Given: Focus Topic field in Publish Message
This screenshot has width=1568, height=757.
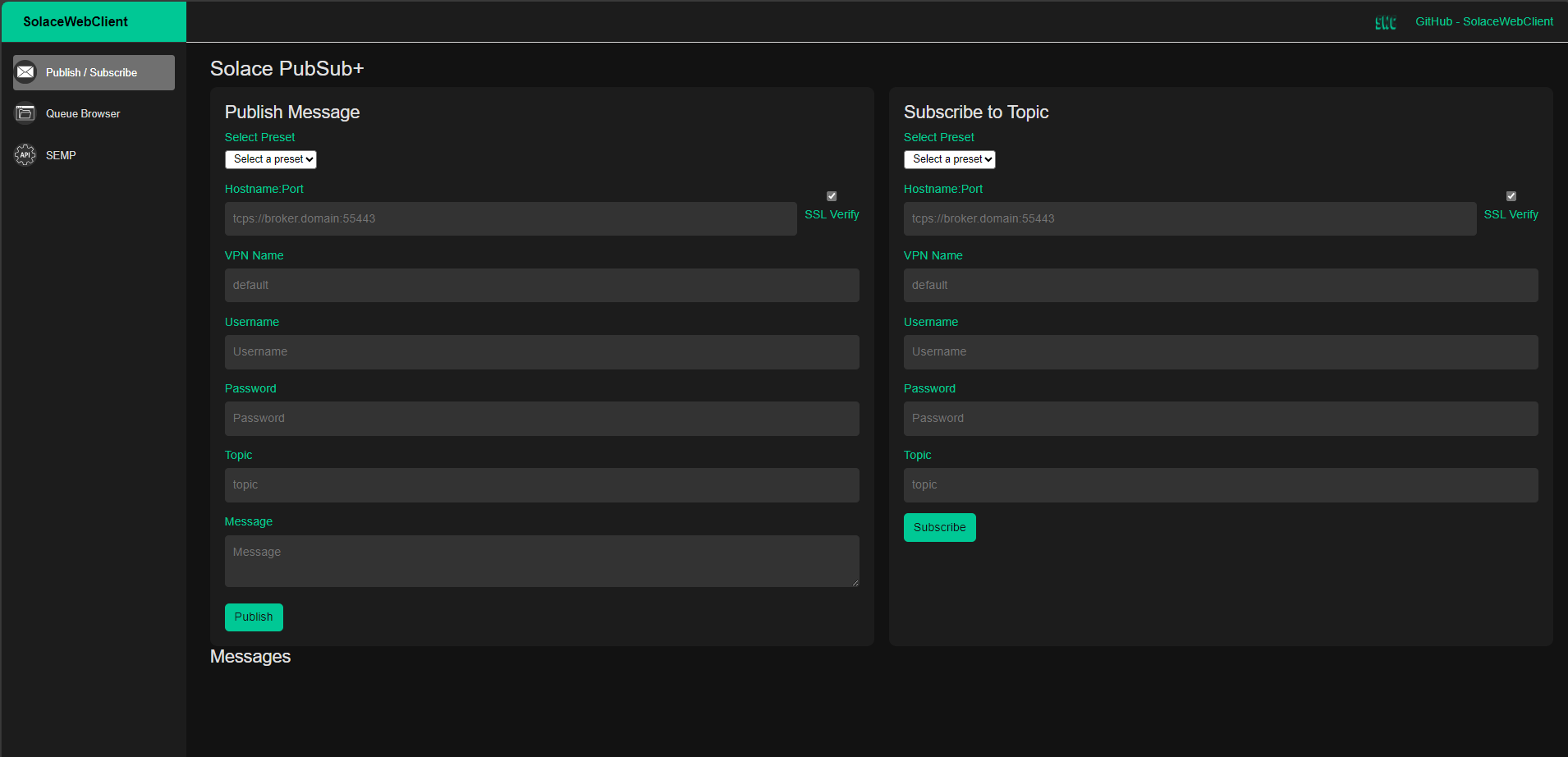Looking at the screenshot, I should 542,484.
